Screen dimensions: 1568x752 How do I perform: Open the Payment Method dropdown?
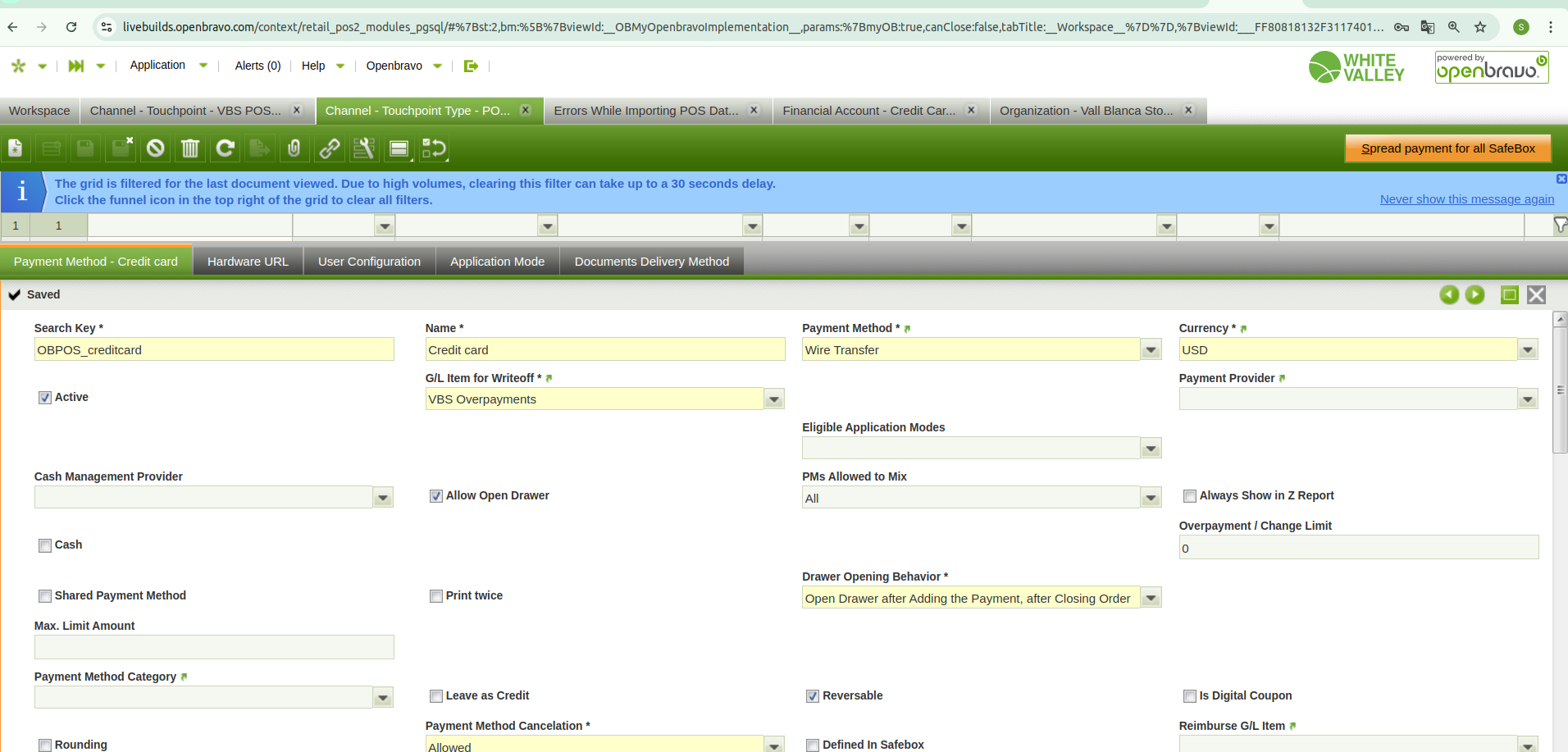[x=1151, y=350]
